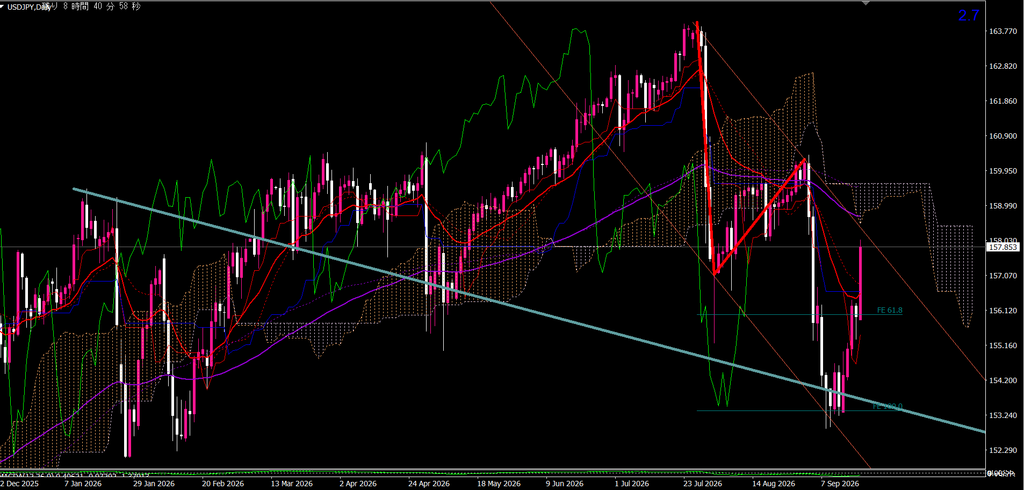Screen dimensions: 1024x490
Task: Click the small arrow before USDJPY label
Action: coord(4,6)
